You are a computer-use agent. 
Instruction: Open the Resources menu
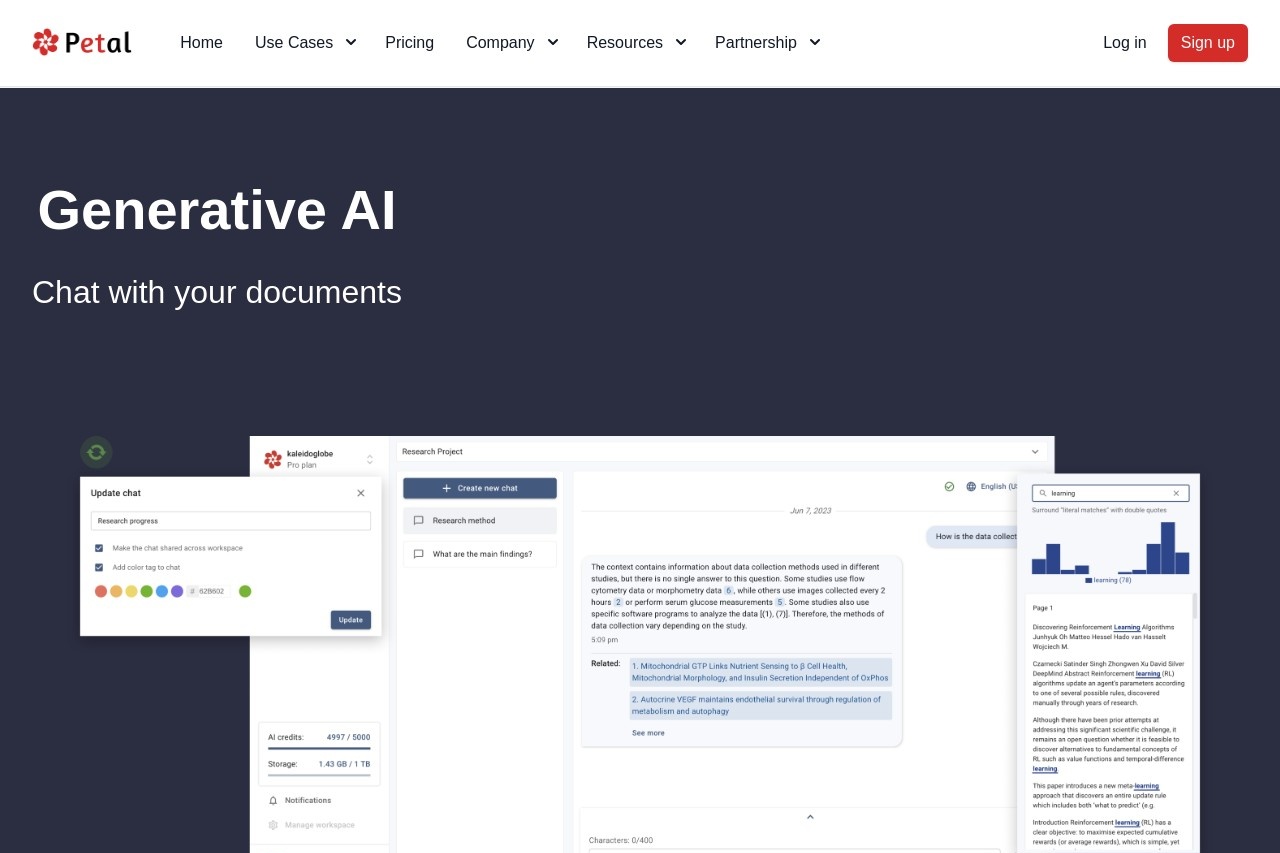[624, 42]
